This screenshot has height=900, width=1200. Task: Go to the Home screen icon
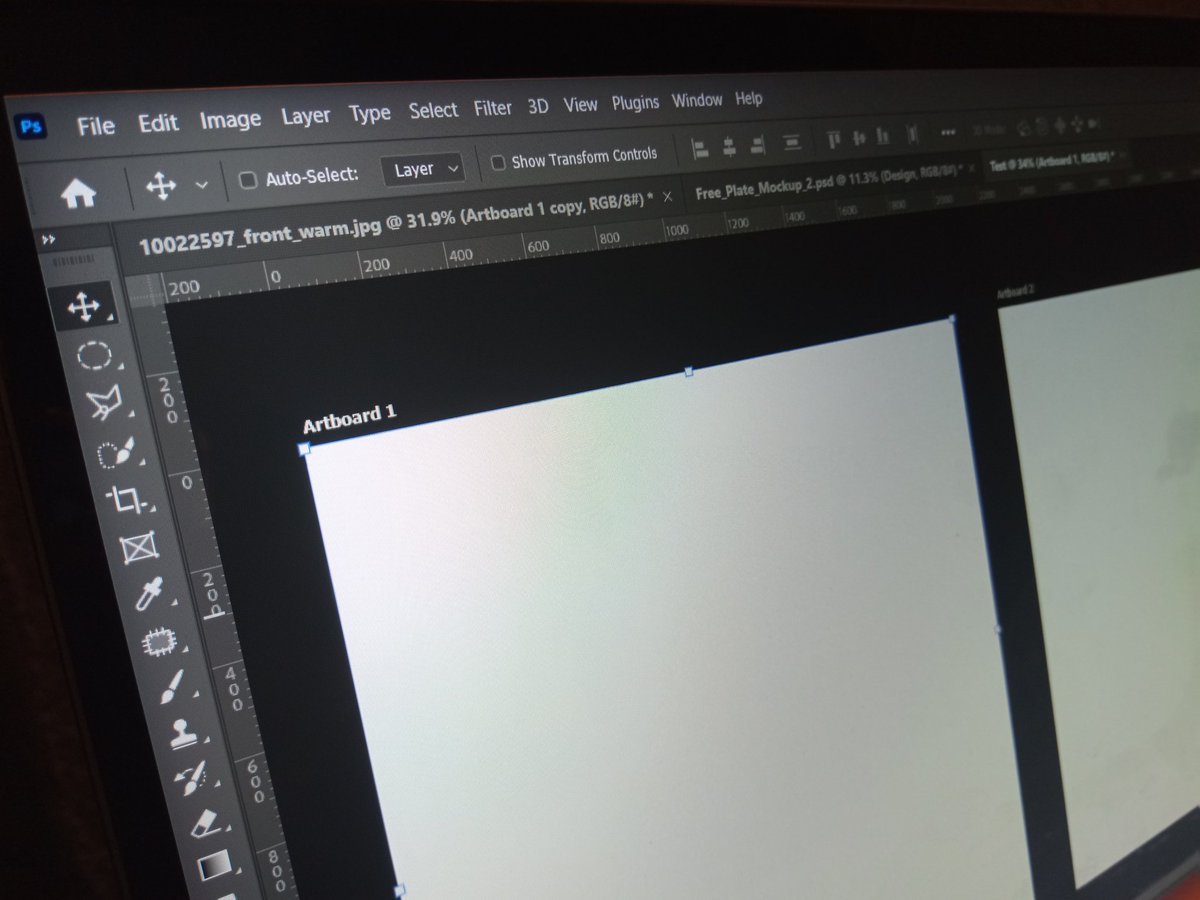78,193
